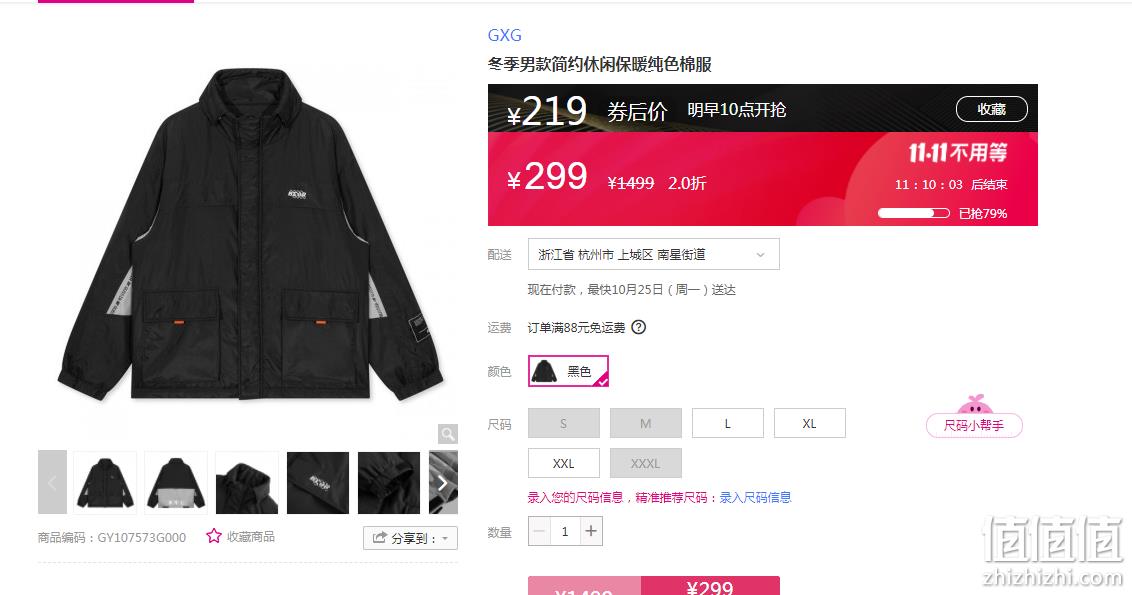Click the plus icon to increase quantity

coord(591,531)
